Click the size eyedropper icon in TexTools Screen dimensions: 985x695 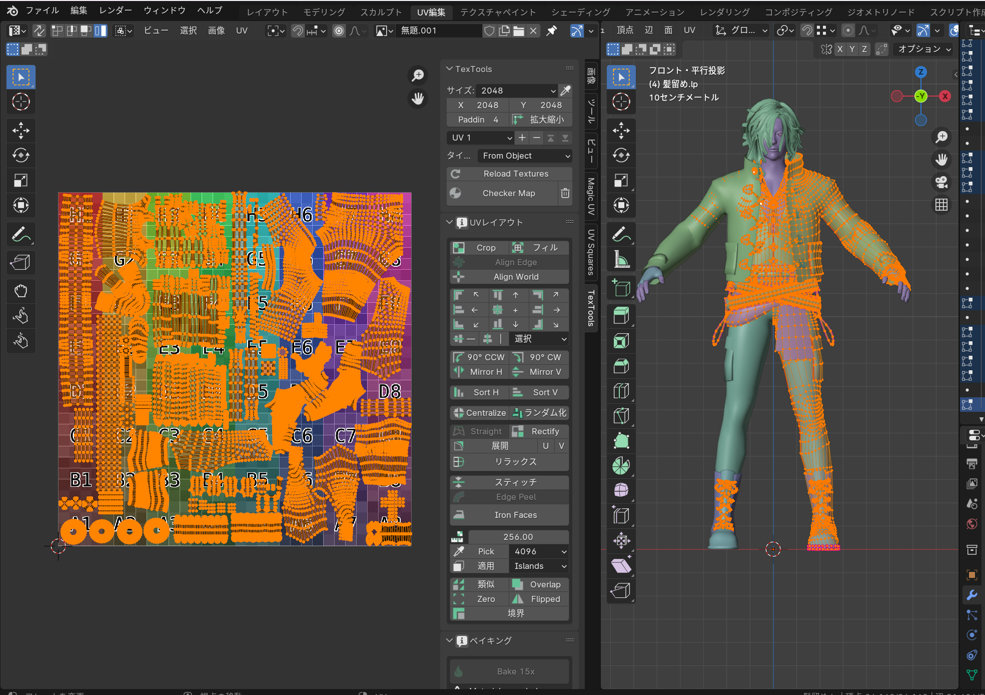[x=565, y=90]
